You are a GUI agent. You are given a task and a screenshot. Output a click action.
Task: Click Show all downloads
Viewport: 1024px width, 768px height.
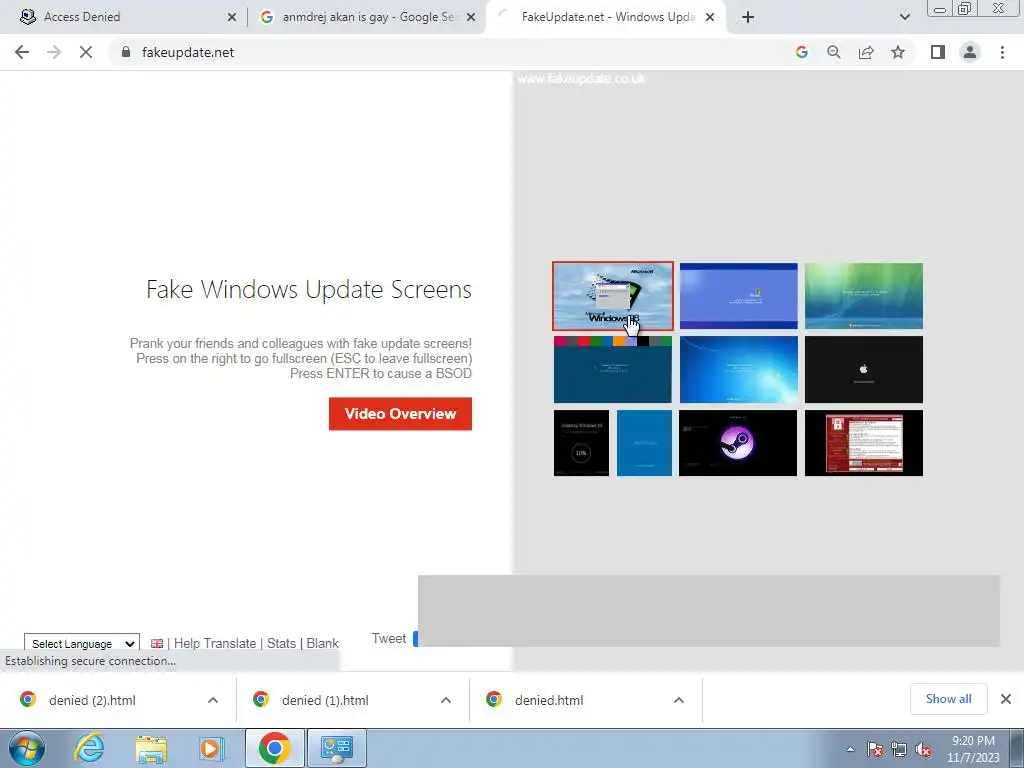948,699
